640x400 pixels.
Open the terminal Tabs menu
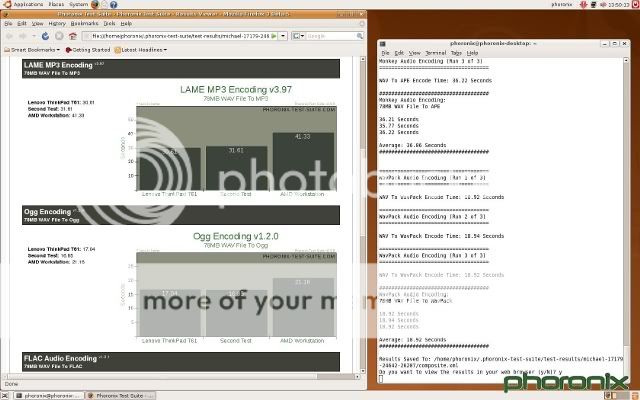[456, 53]
